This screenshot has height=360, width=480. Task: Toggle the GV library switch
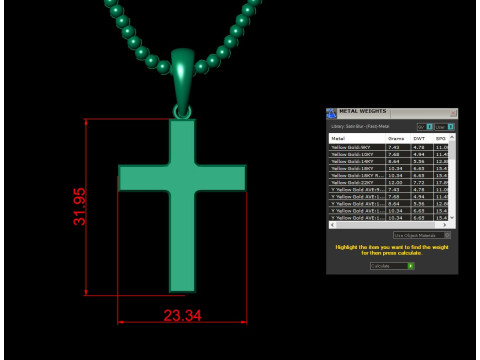click(425, 127)
